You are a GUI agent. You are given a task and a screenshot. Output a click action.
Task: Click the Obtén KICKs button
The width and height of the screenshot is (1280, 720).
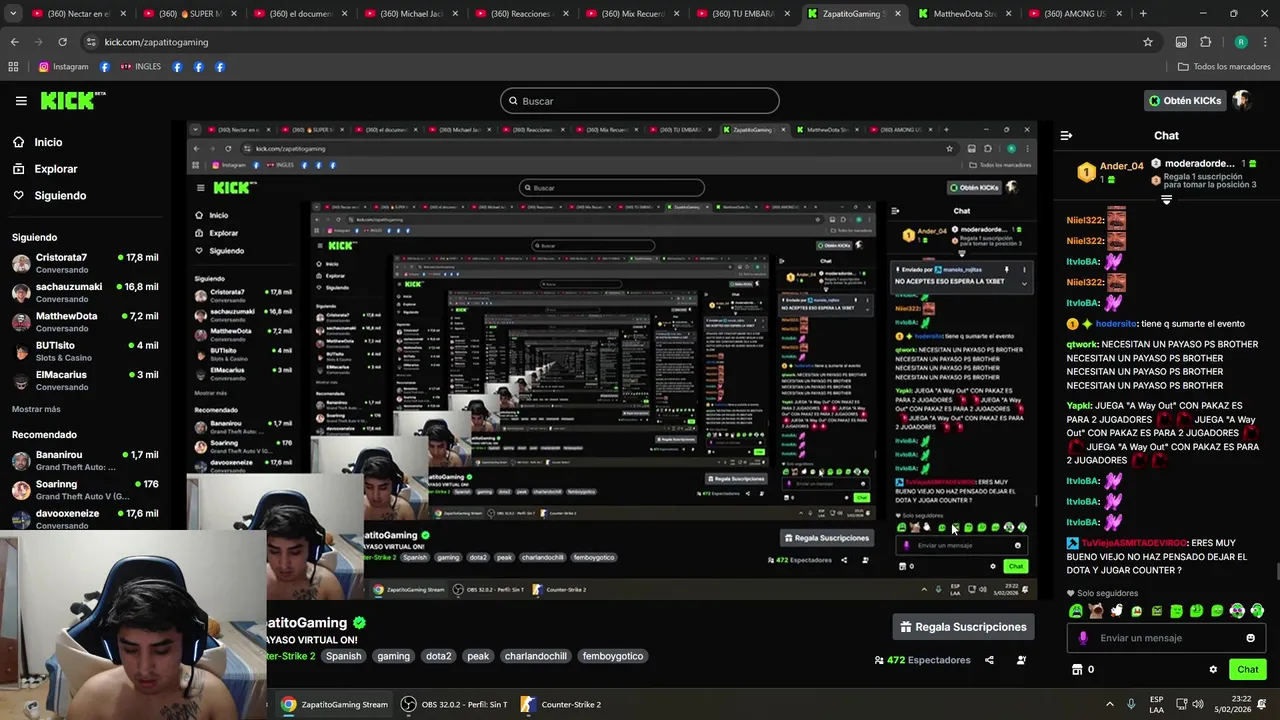tap(1184, 101)
